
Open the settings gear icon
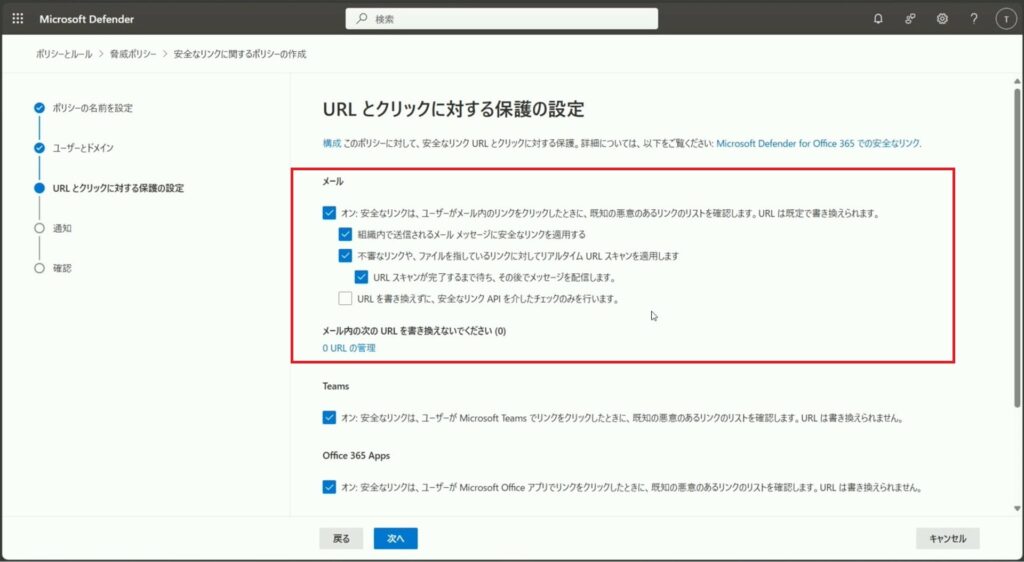(x=942, y=19)
